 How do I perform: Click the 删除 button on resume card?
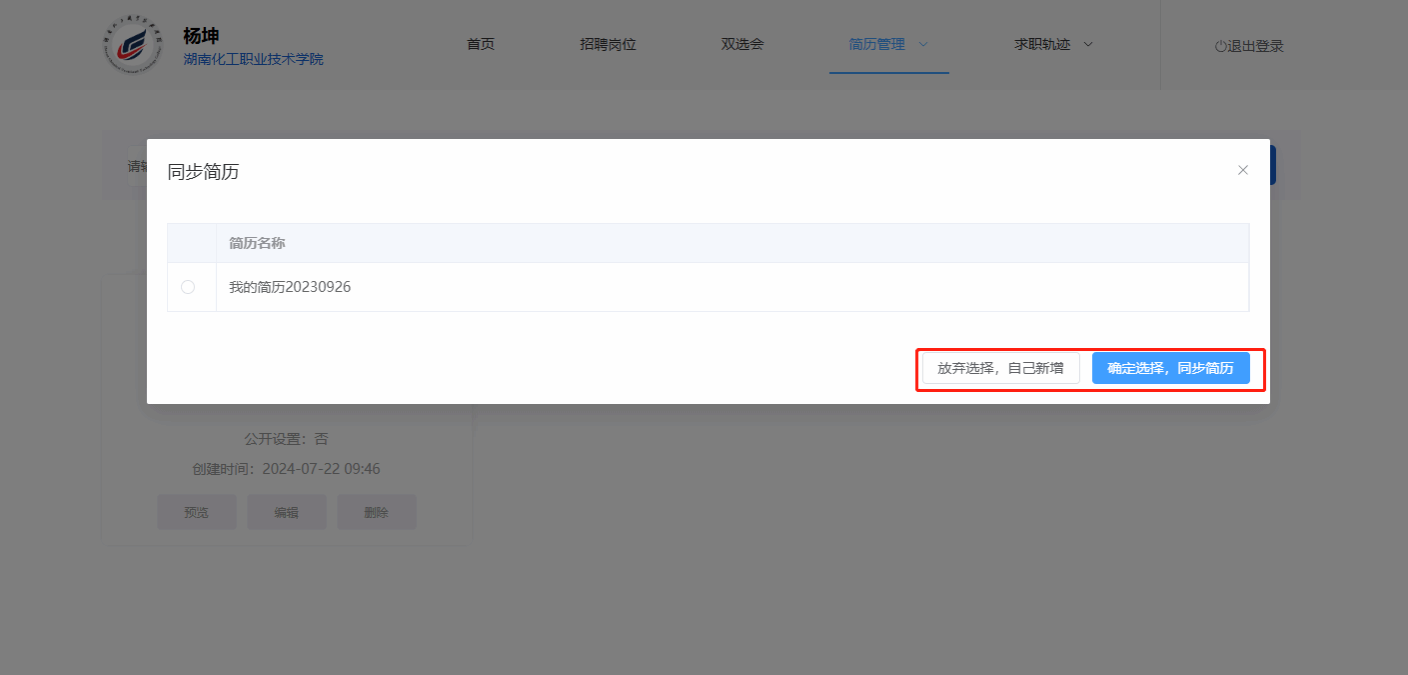pyautogui.click(x=376, y=512)
